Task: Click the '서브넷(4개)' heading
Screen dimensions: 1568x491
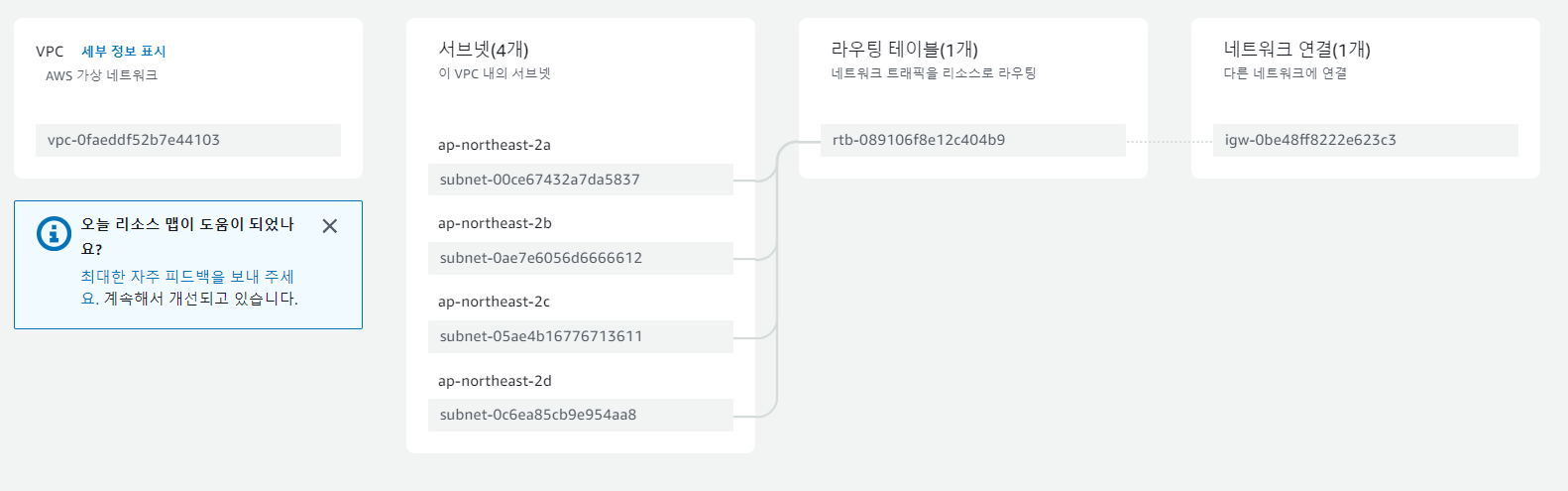Action: (484, 50)
